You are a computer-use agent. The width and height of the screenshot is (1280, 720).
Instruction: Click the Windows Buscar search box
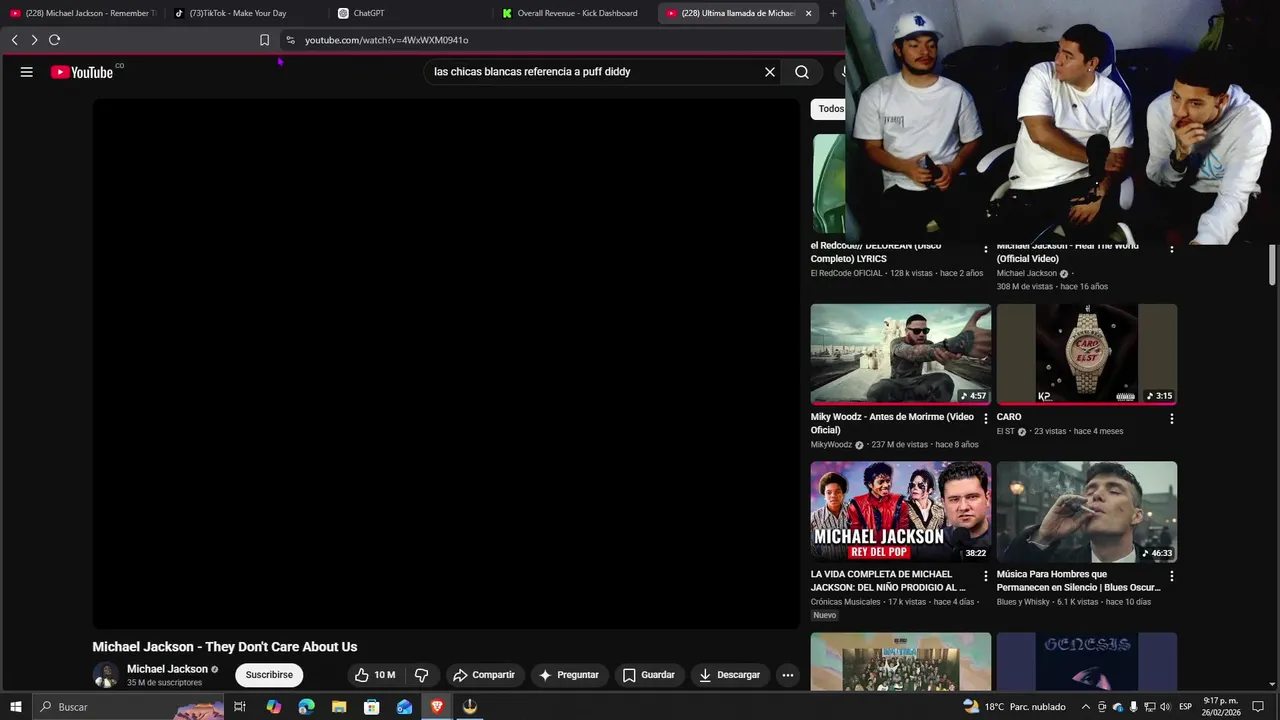[130, 707]
